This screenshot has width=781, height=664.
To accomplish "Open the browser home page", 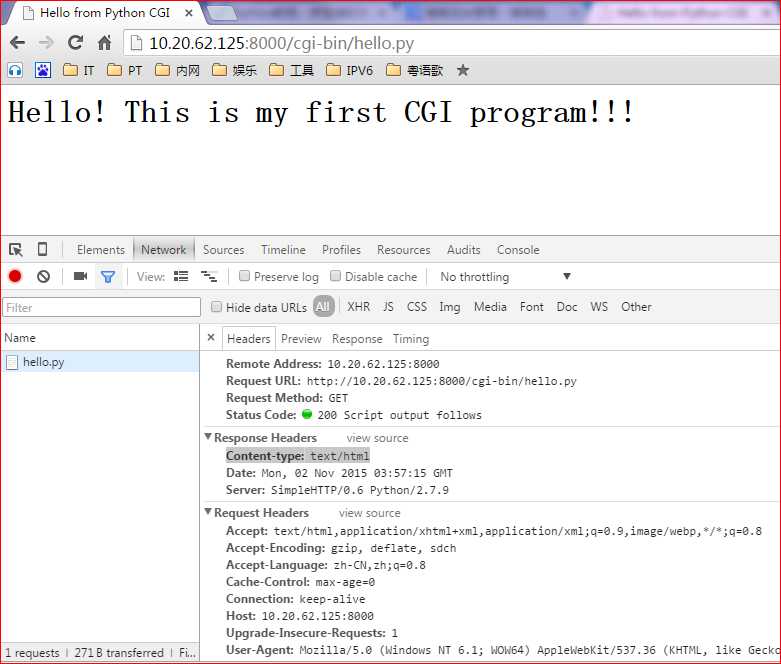I will (104, 43).
